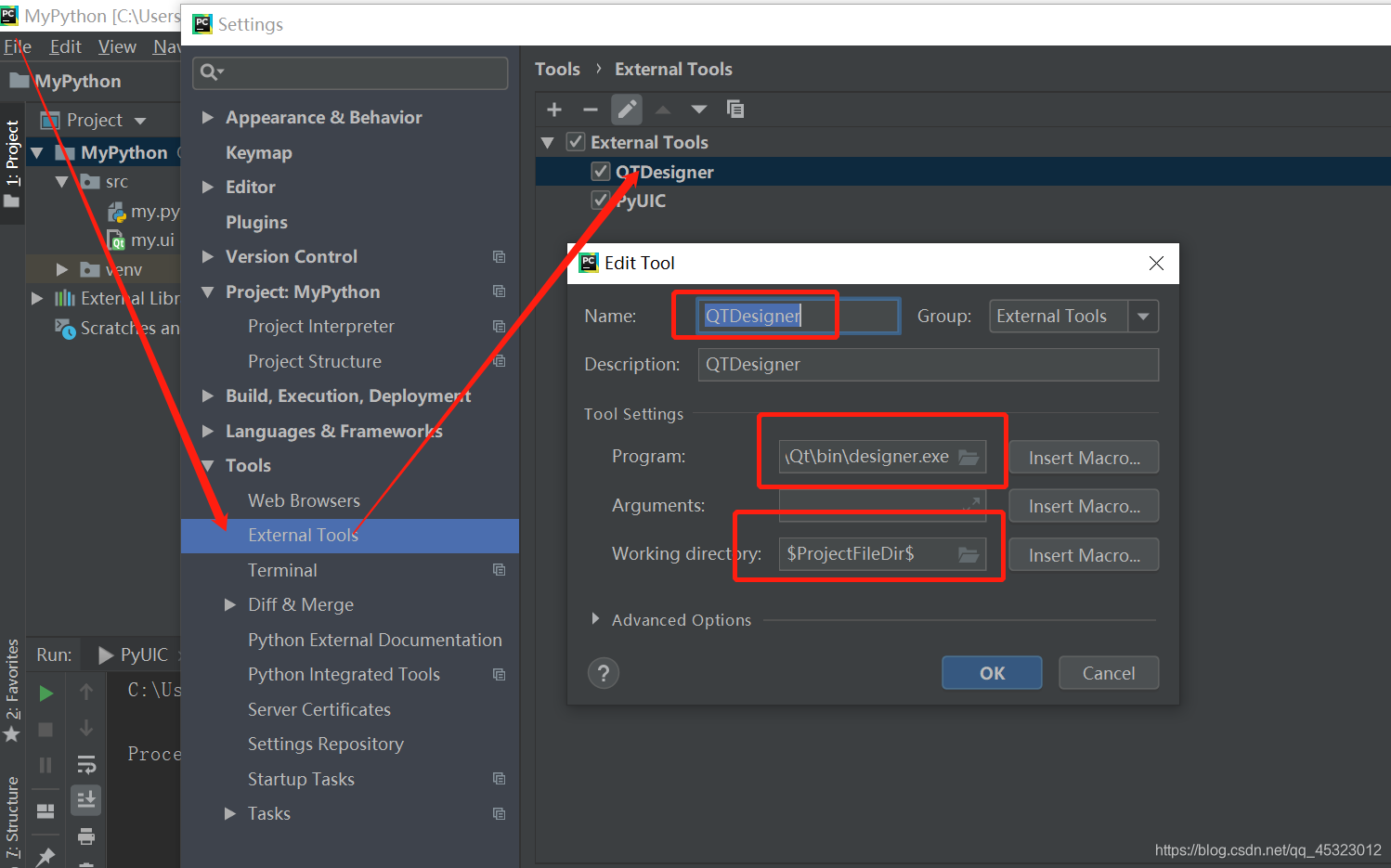1391x868 pixels.
Task: Click the Settings search field
Action: point(350,72)
